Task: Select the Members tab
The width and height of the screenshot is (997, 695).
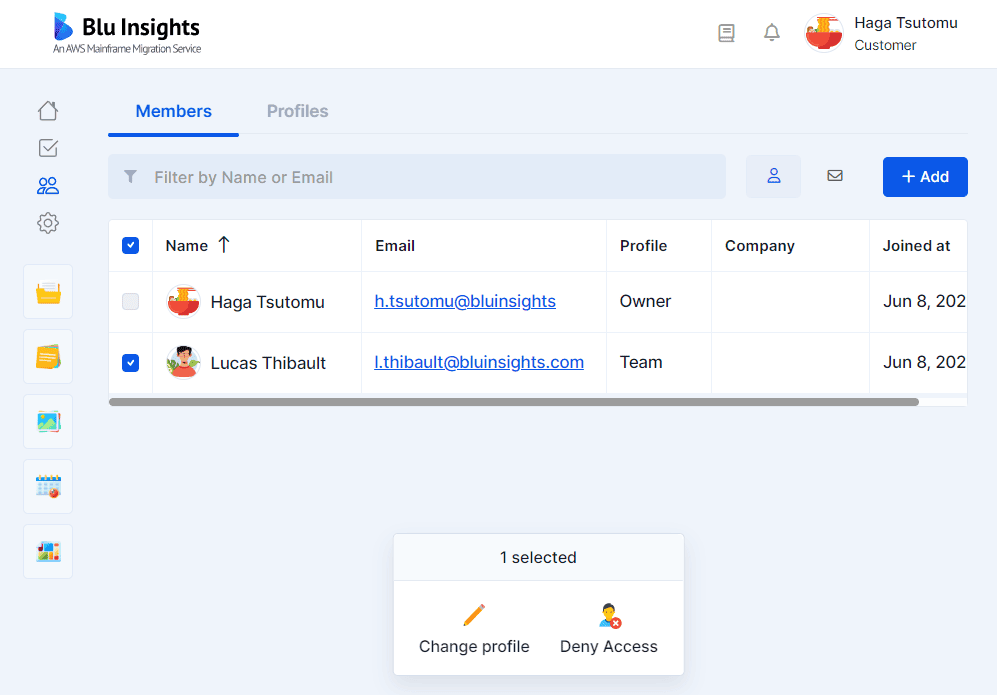Action: coord(173,111)
